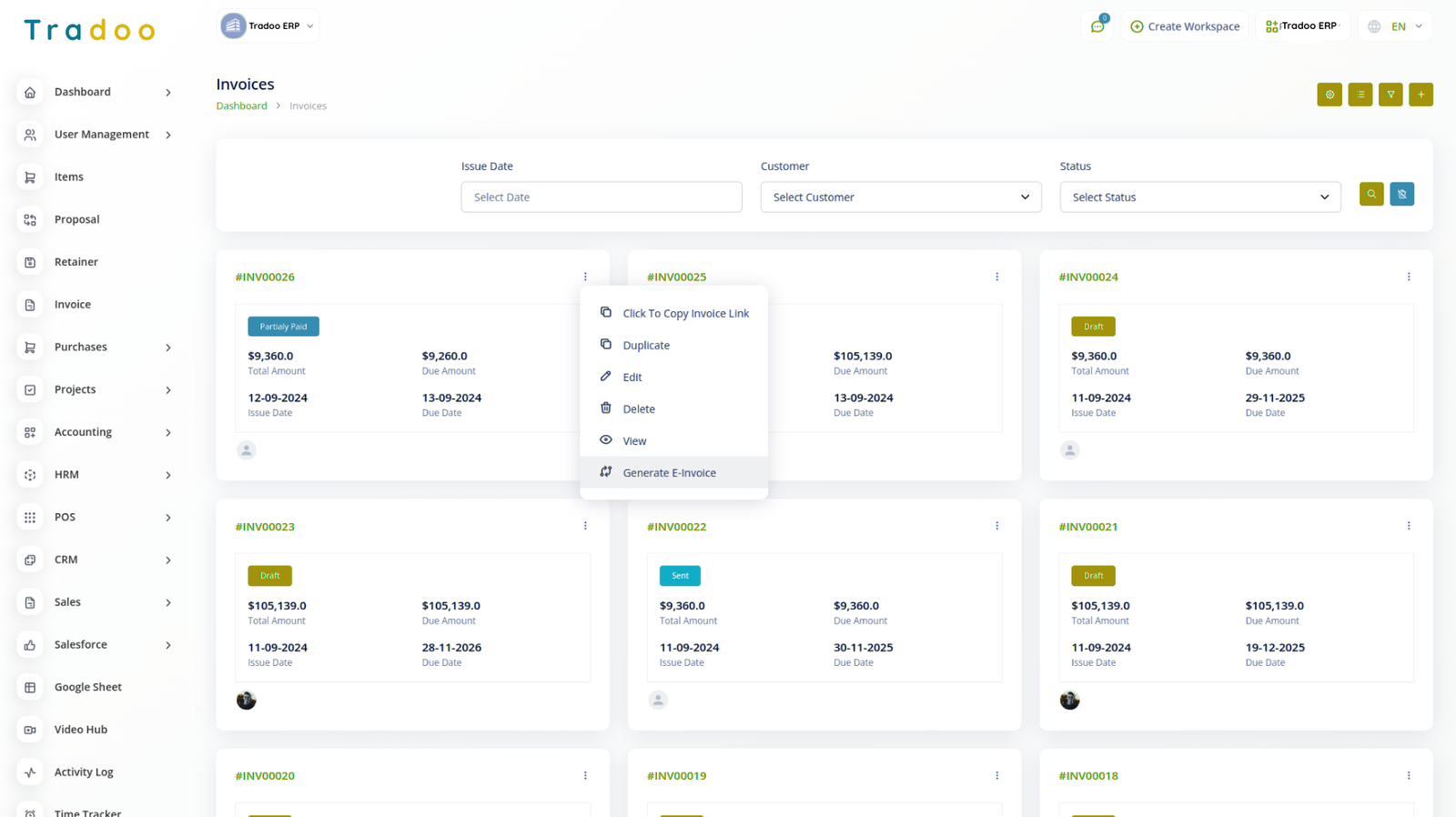Choose Duplicate in the invoice menu
This screenshot has width=1456, height=817.
pos(646,346)
